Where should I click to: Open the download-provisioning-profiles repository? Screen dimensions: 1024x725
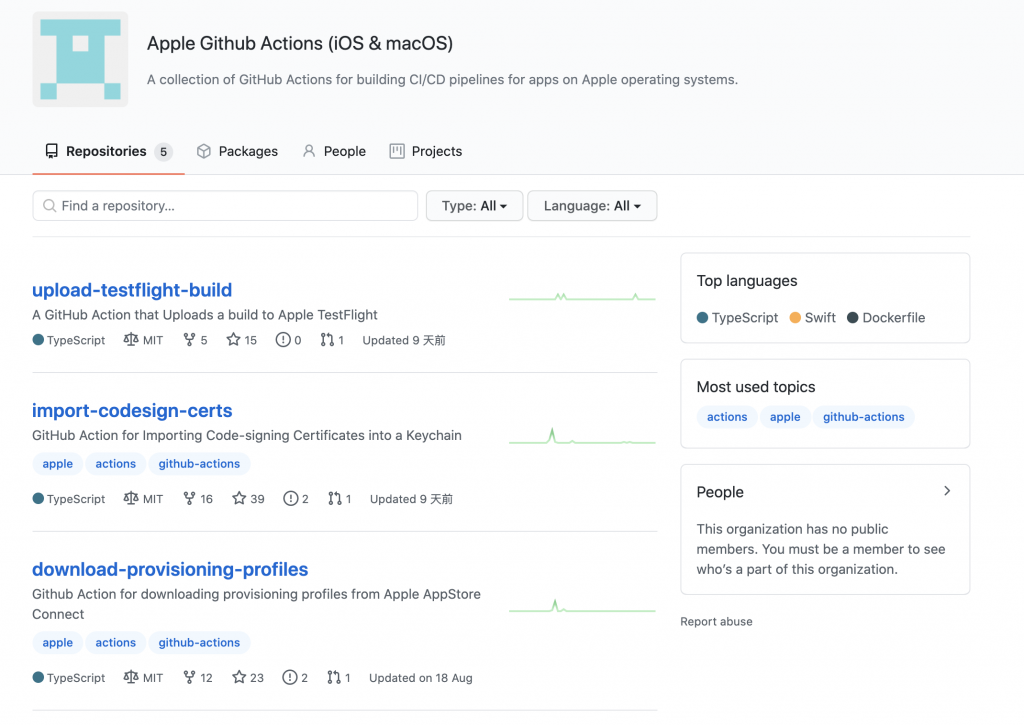[x=170, y=569]
